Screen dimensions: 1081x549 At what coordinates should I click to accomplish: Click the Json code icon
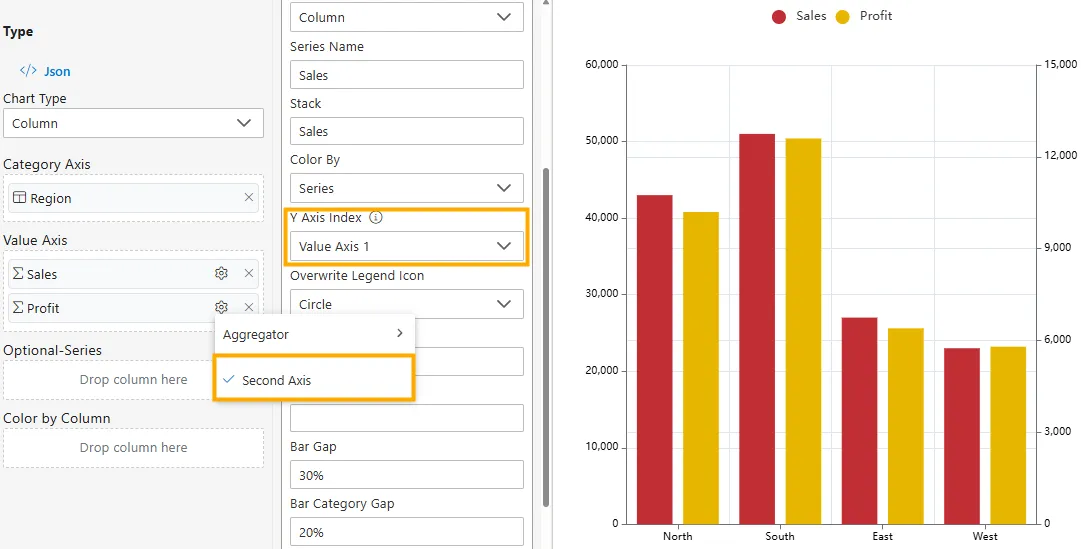[x=28, y=71]
